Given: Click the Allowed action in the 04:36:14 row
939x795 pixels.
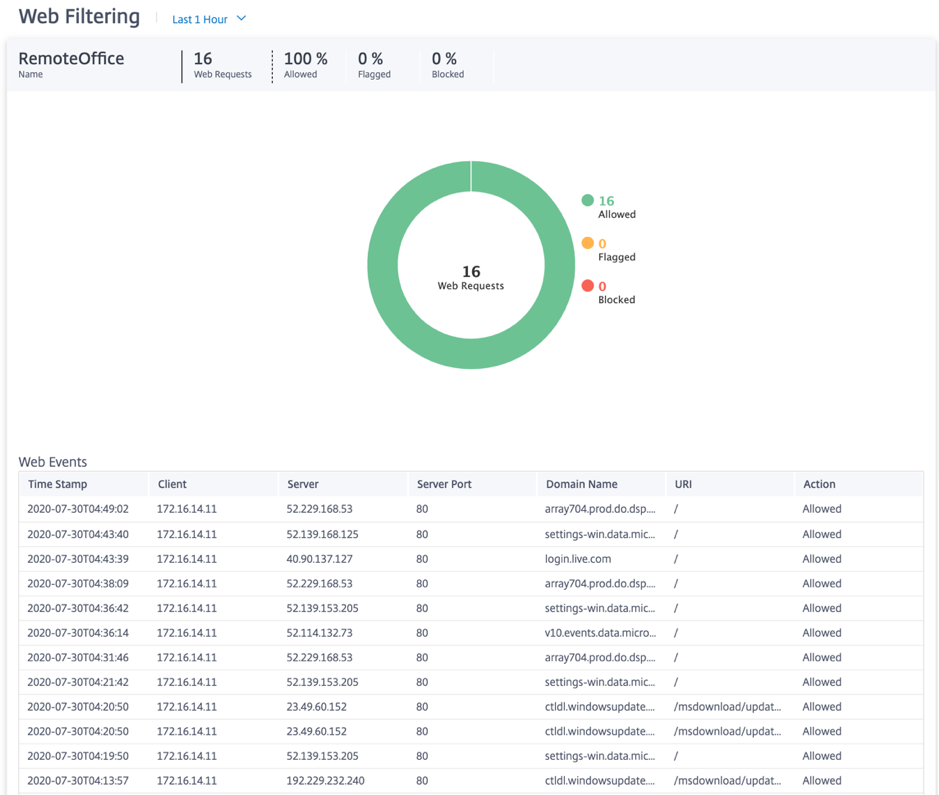Looking at the screenshot, I should 822,633.
